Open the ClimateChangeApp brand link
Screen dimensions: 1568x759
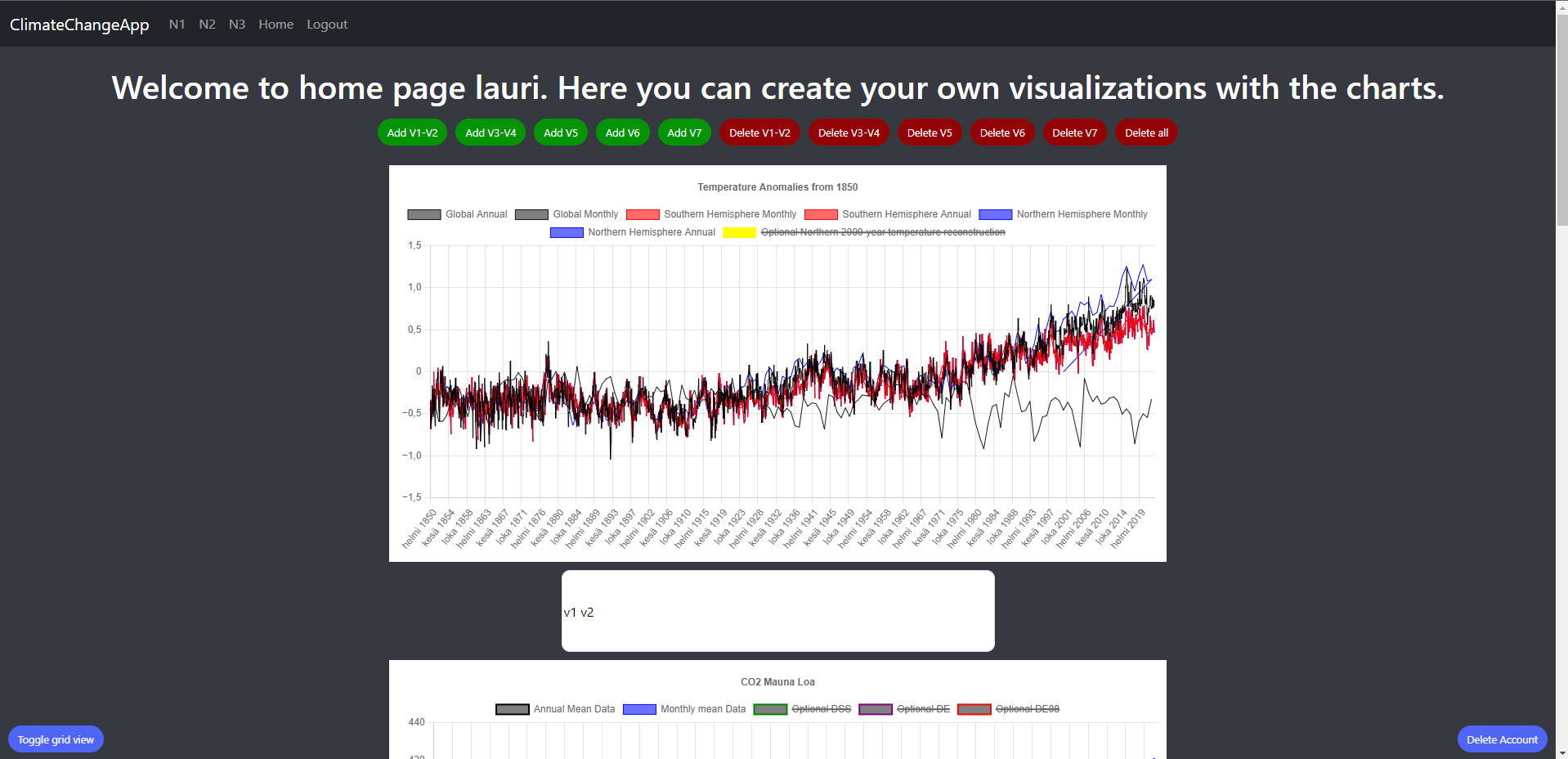tap(79, 25)
